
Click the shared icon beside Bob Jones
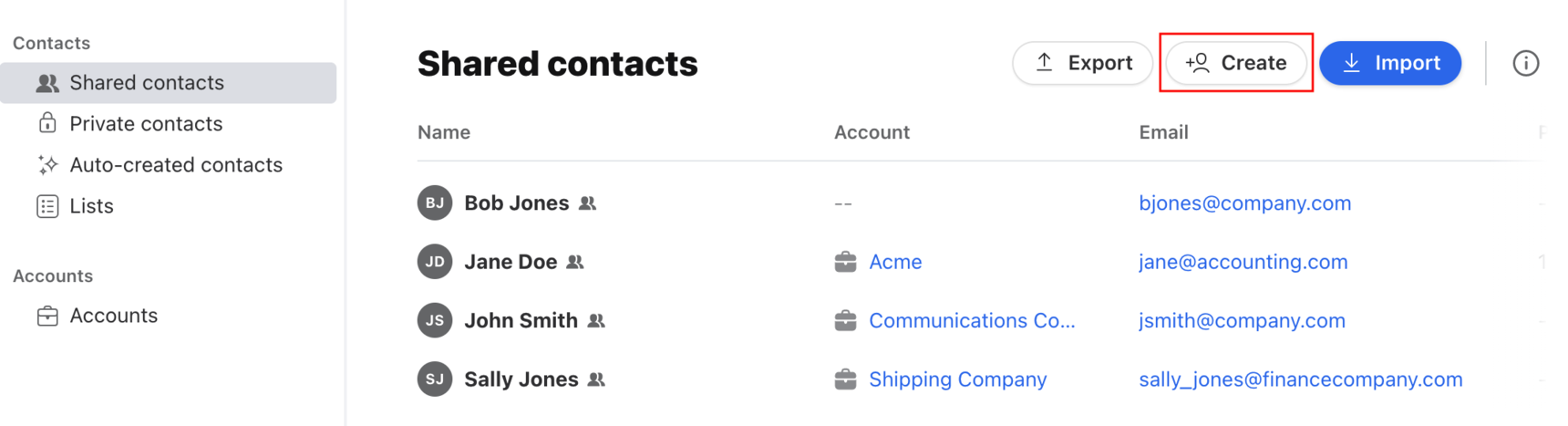pyautogui.click(x=588, y=203)
